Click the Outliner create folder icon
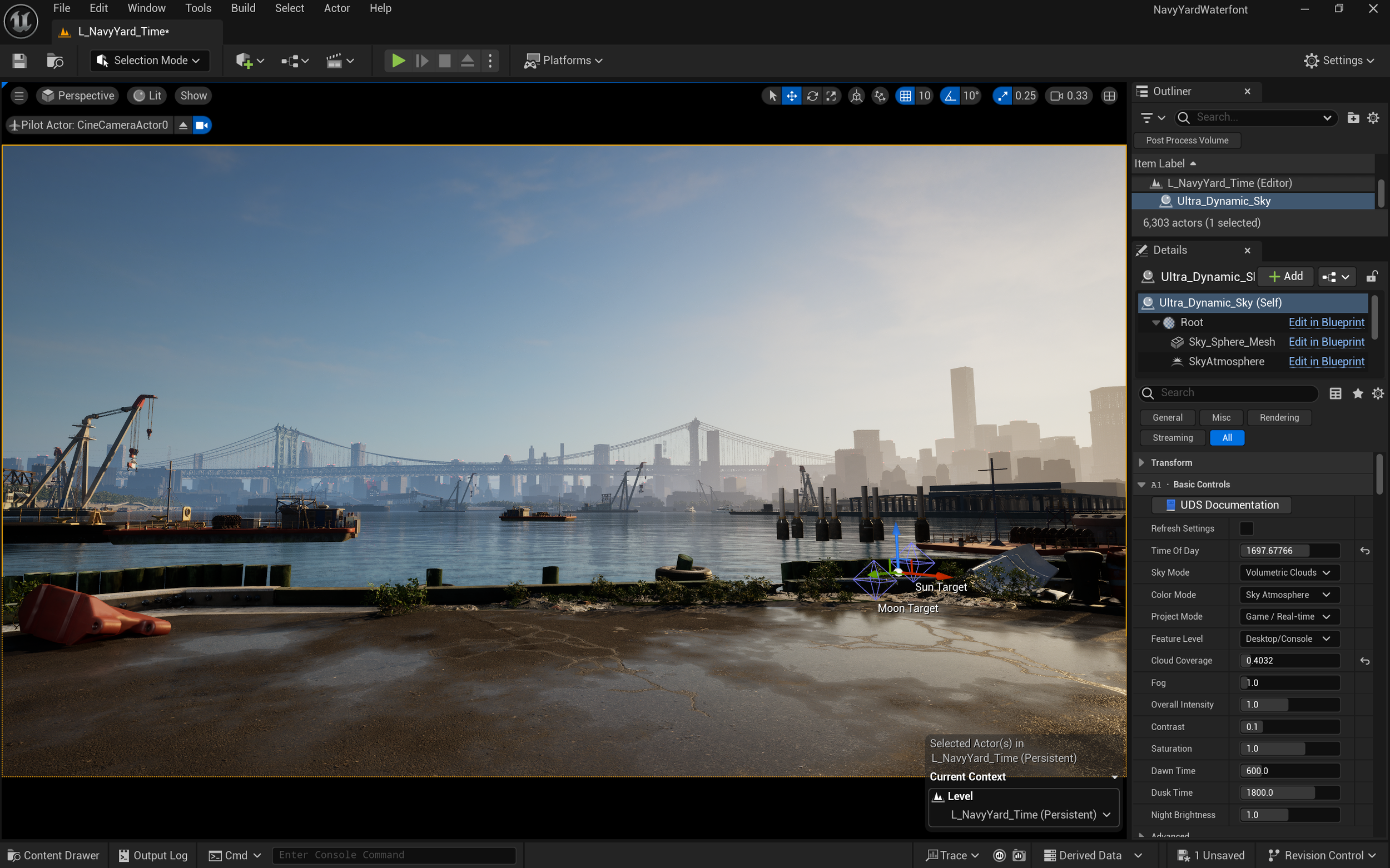Image resolution: width=1390 pixels, height=868 pixels. click(1353, 118)
